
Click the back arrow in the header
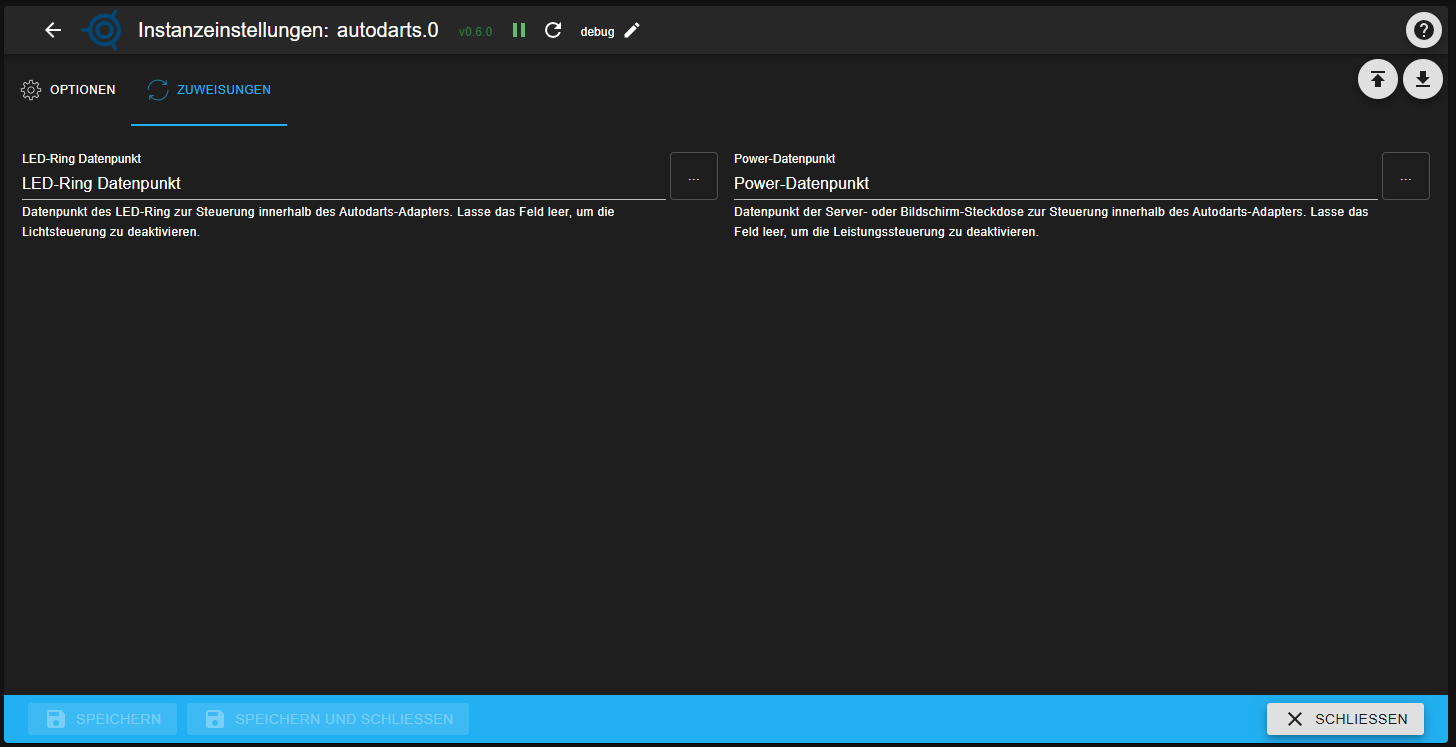(x=53, y=30)
